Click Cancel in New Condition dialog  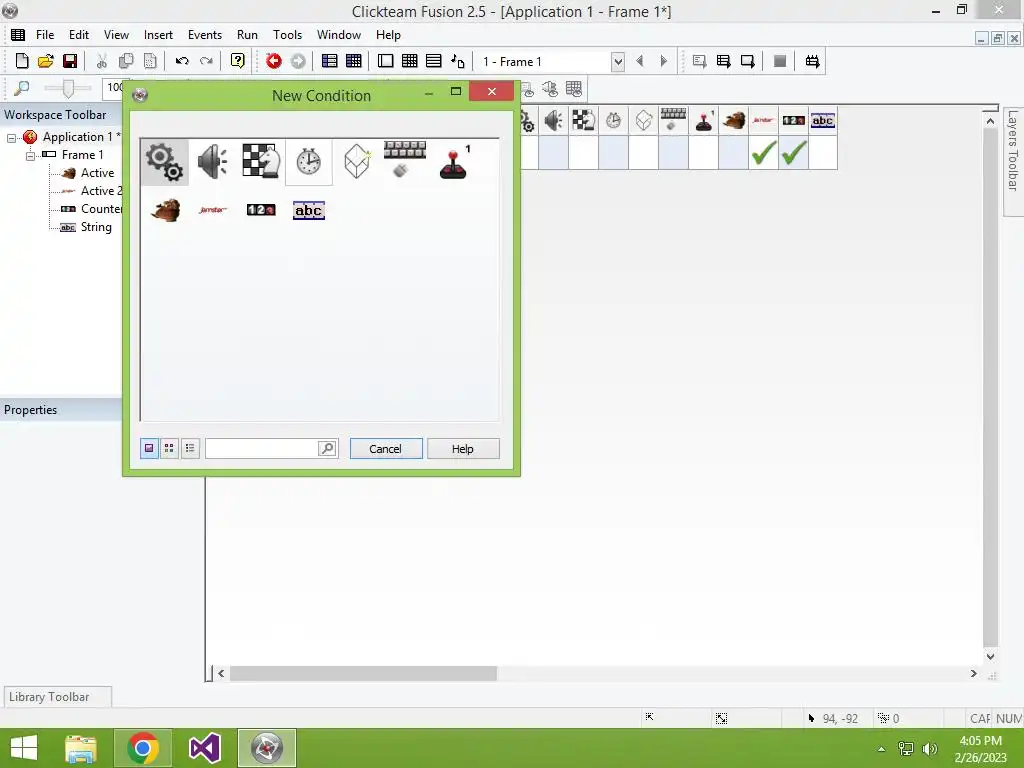[x=386, y=449]
